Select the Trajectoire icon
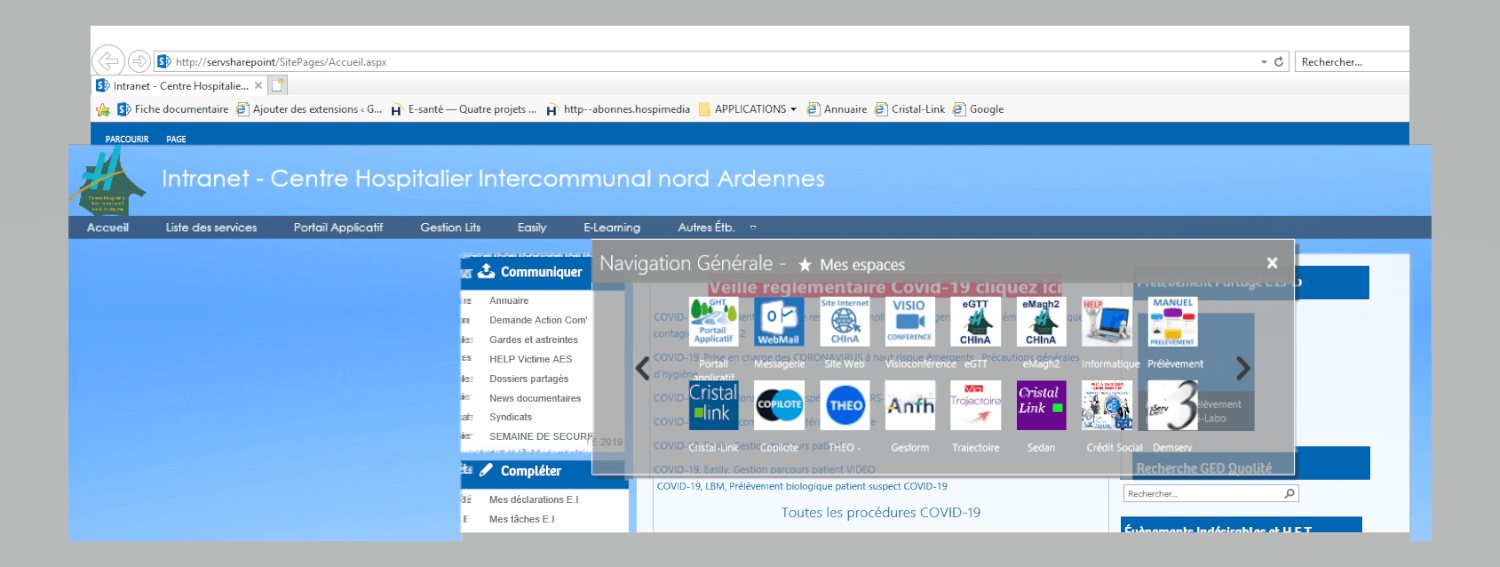This screenshot has width=1500, height=567. (x=975, y=405)
